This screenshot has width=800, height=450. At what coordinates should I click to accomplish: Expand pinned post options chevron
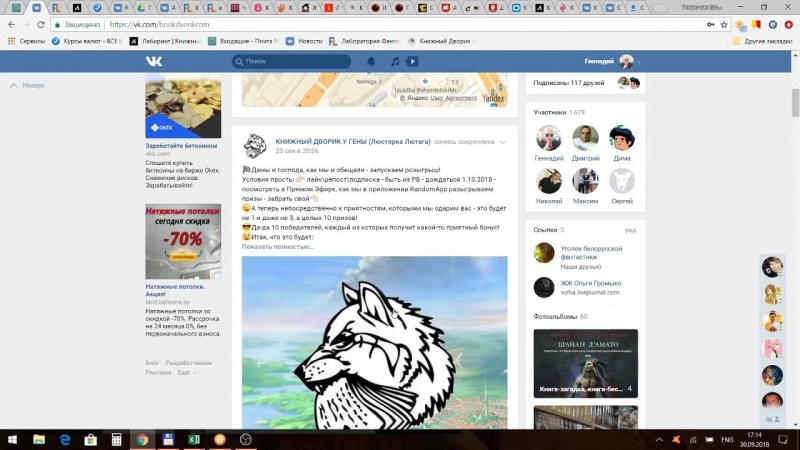(503, 142)
